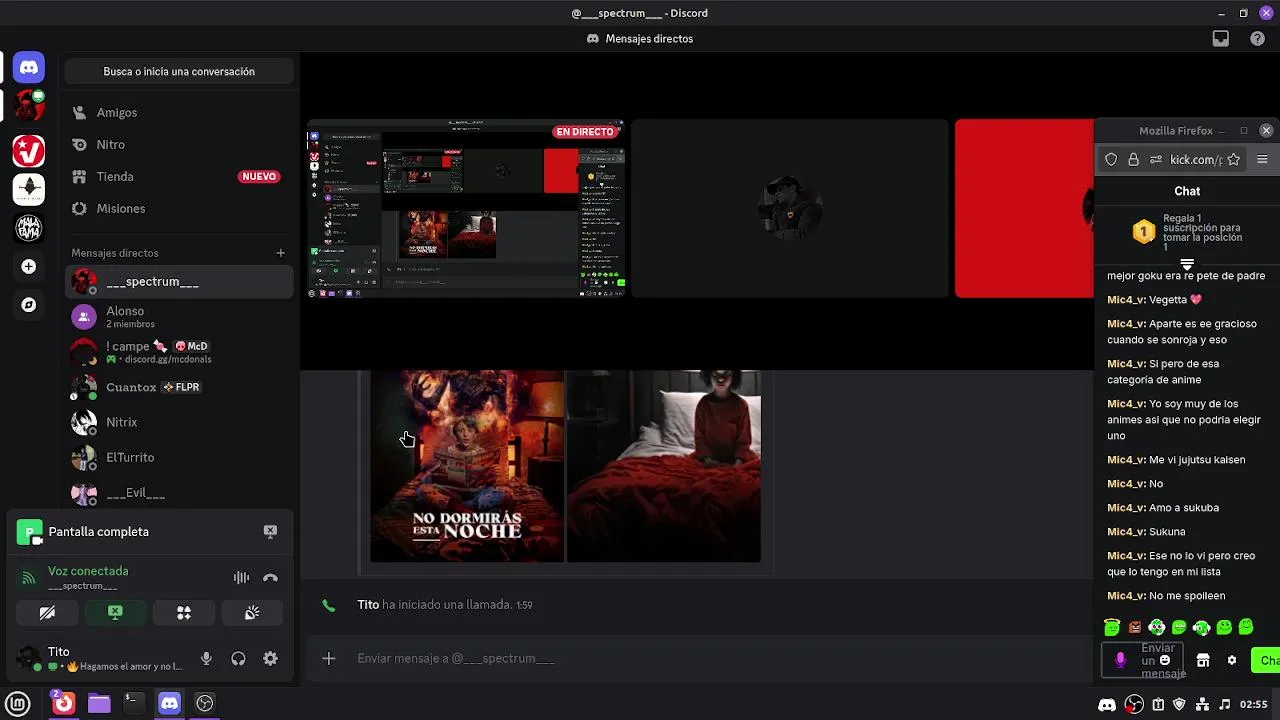Open conversation with ! campe
The width and height of the screenshot is (1280, 720).
[x=179, y=352]
